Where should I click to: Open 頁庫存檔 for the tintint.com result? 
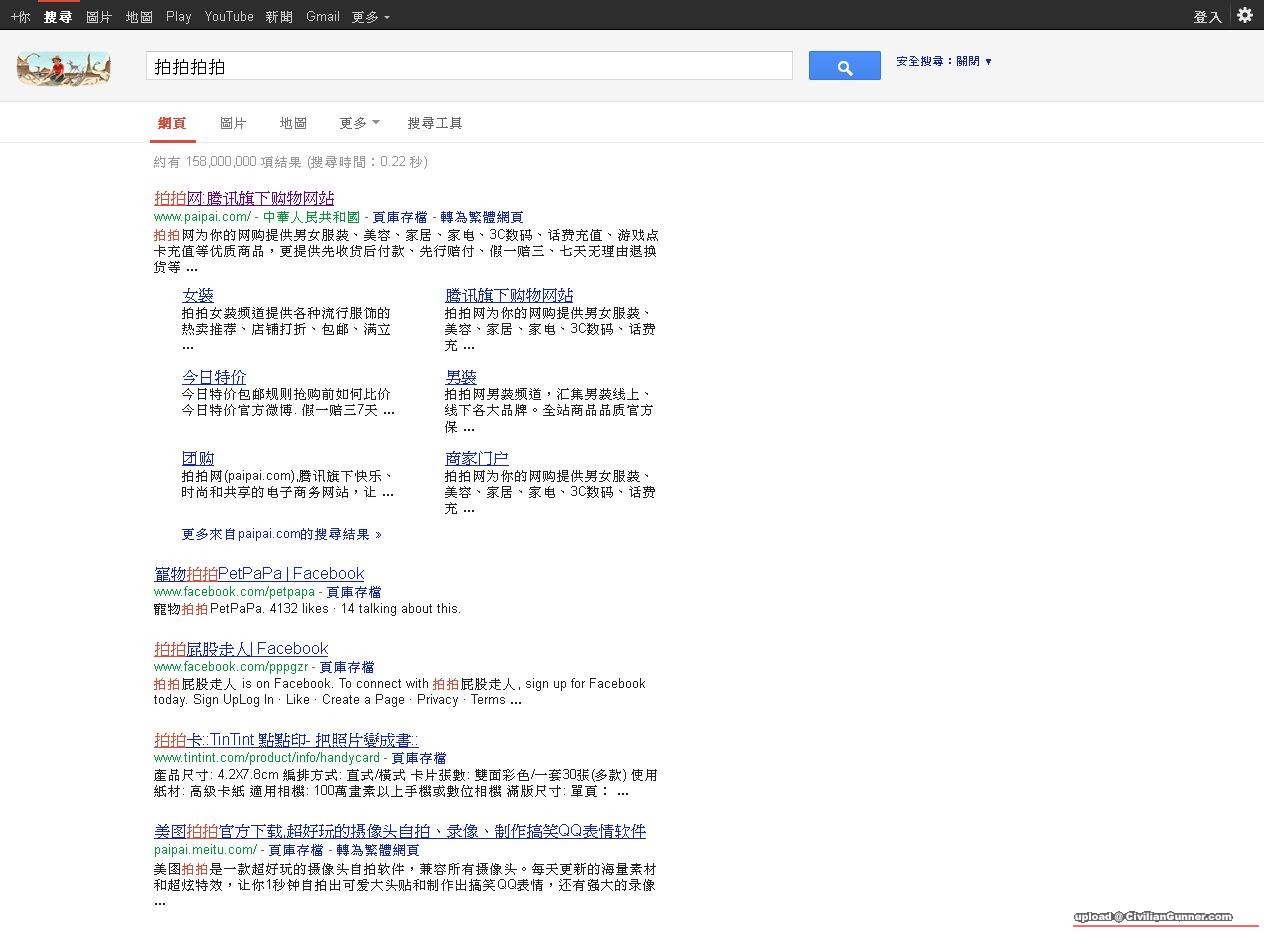418,758
